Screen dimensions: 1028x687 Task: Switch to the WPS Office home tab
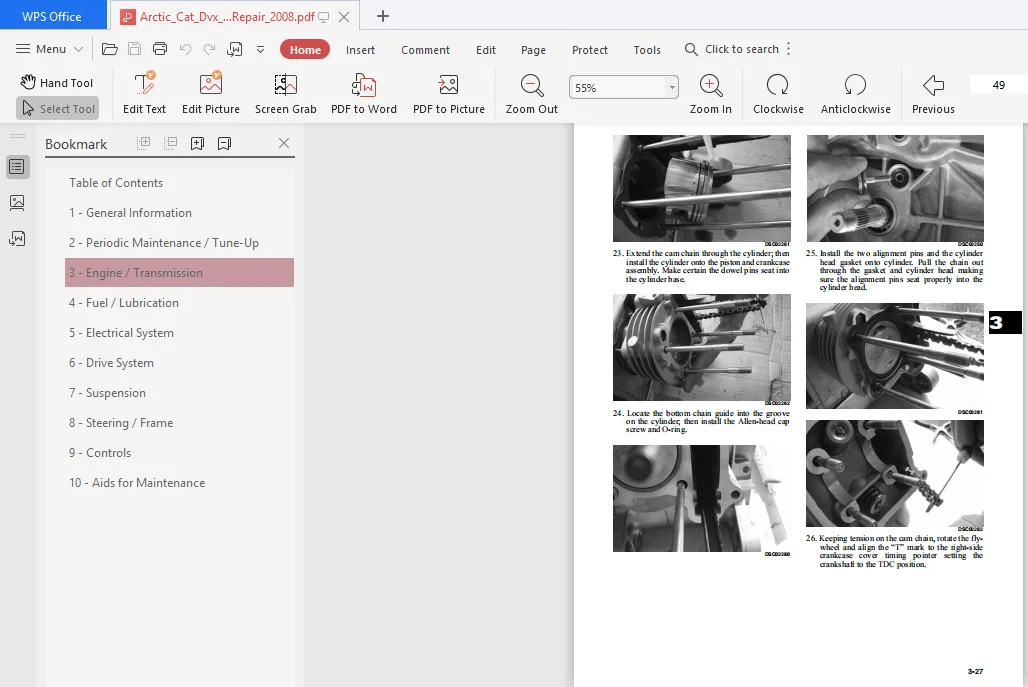(x=52, y=16)
